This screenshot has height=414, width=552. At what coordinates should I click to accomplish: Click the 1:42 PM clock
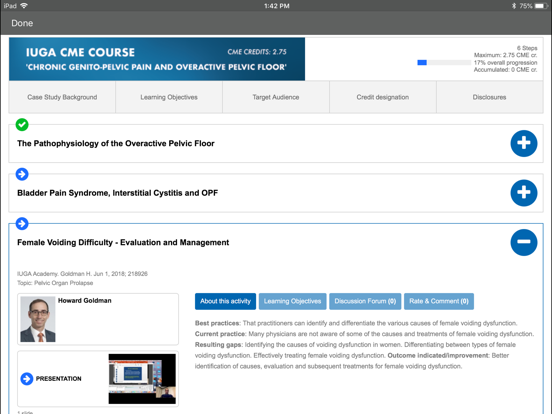coord(277,6)
